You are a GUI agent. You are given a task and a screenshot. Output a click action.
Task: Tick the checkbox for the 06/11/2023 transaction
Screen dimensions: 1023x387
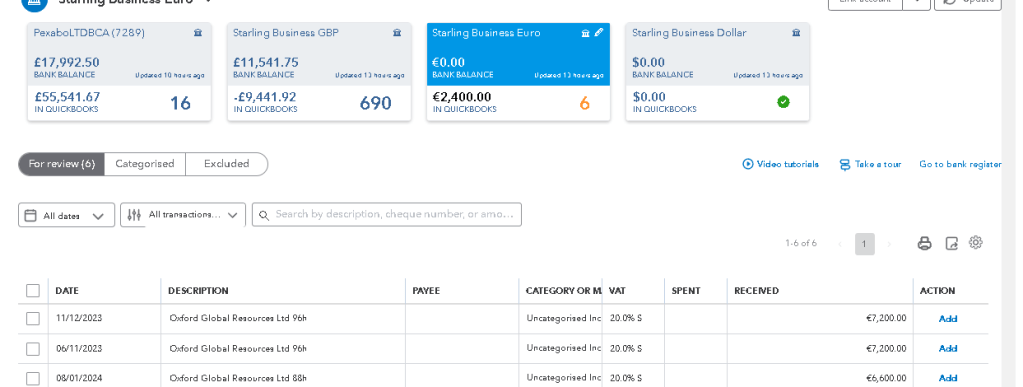33,348
